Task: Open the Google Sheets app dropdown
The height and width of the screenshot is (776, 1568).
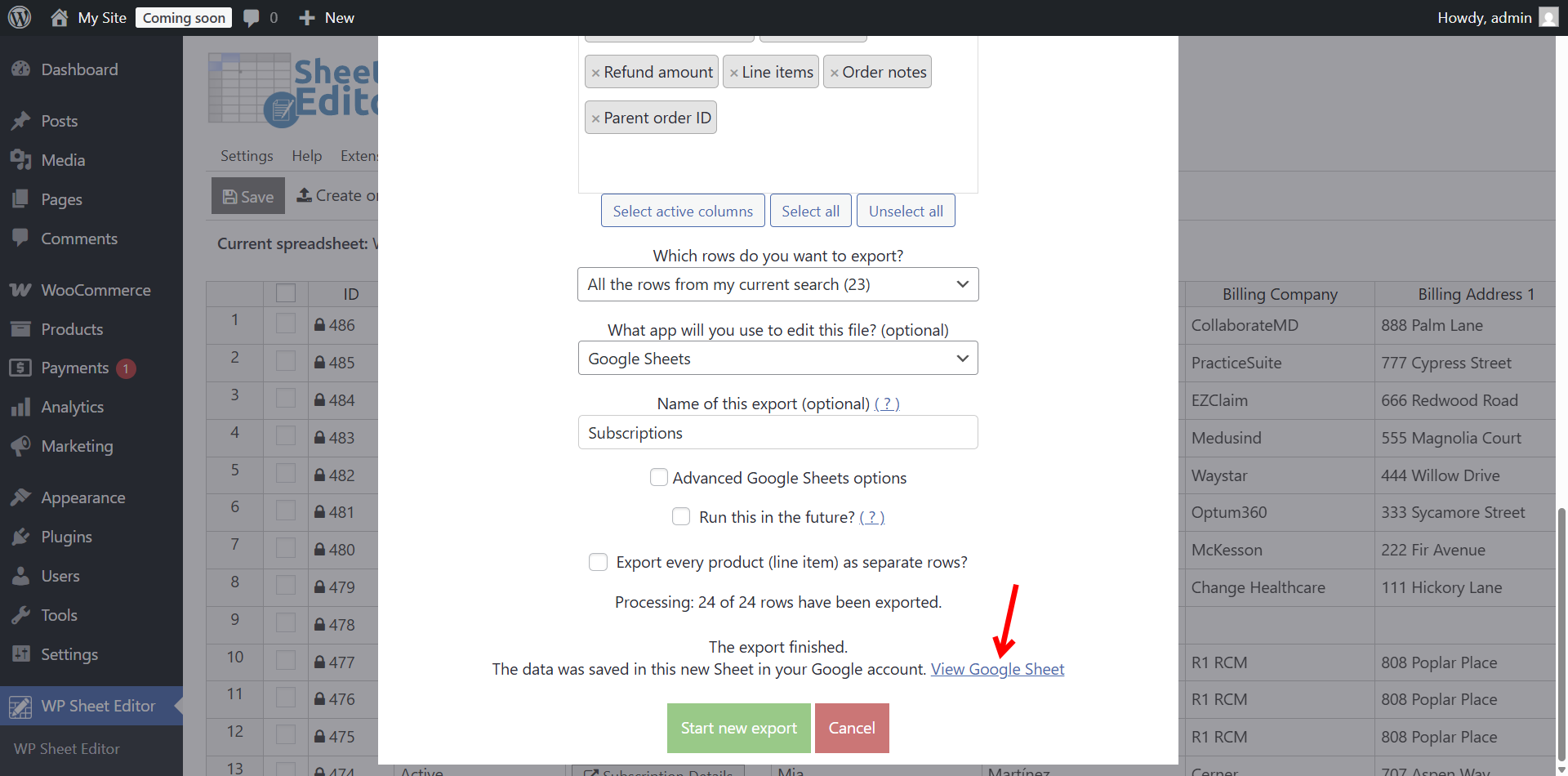Action: [777, 359]
